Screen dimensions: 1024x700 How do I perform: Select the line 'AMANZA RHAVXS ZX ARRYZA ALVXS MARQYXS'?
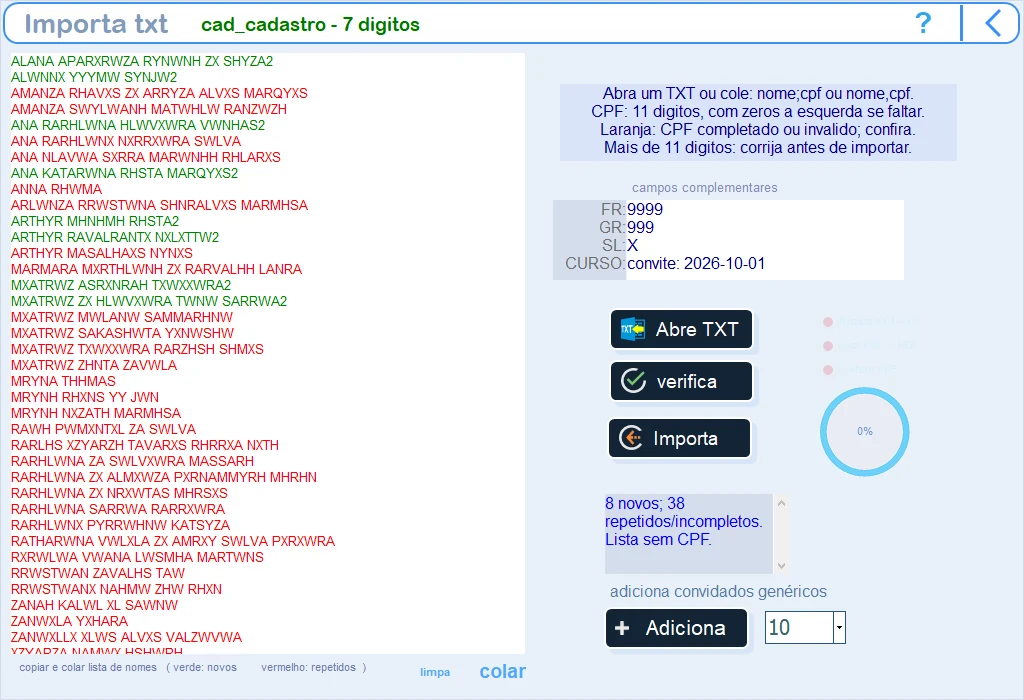pyautogui.click(x=159, y=93)
